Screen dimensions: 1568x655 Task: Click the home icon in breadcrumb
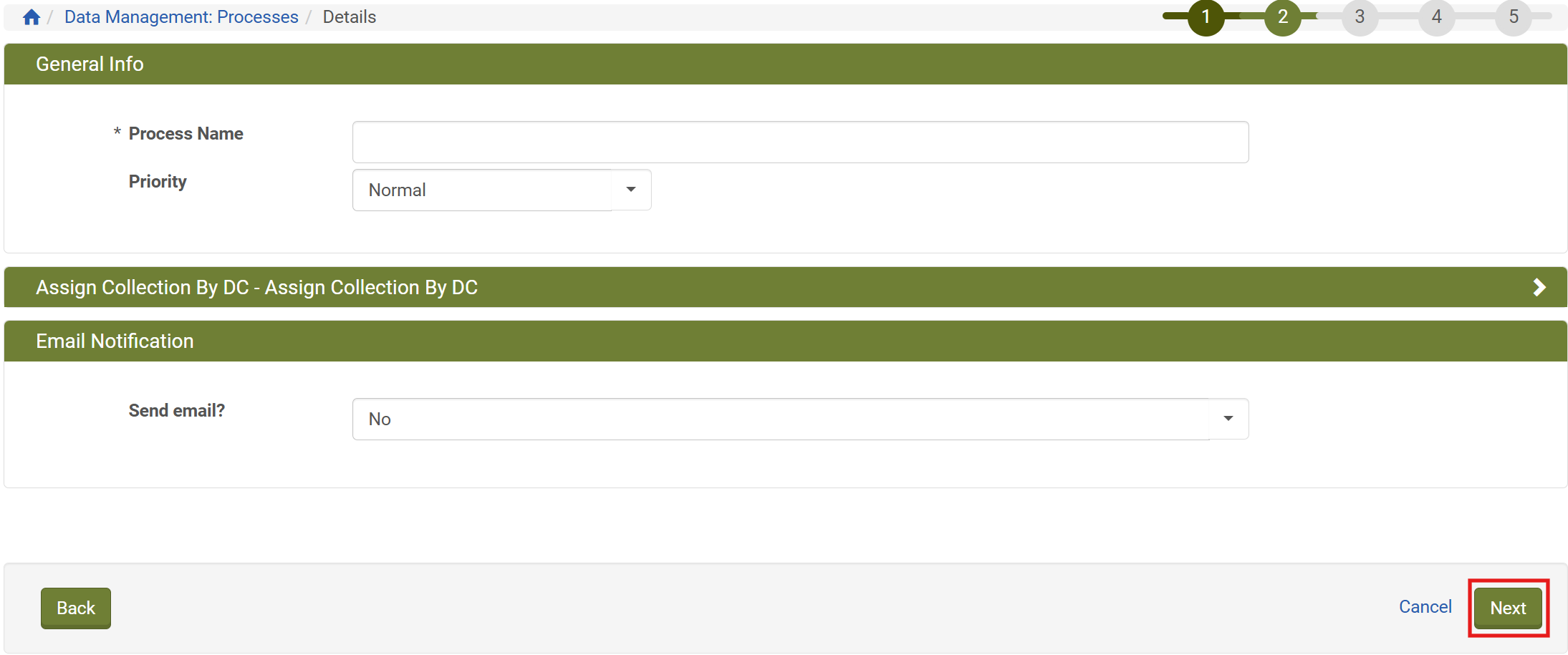tap(31, 17)
